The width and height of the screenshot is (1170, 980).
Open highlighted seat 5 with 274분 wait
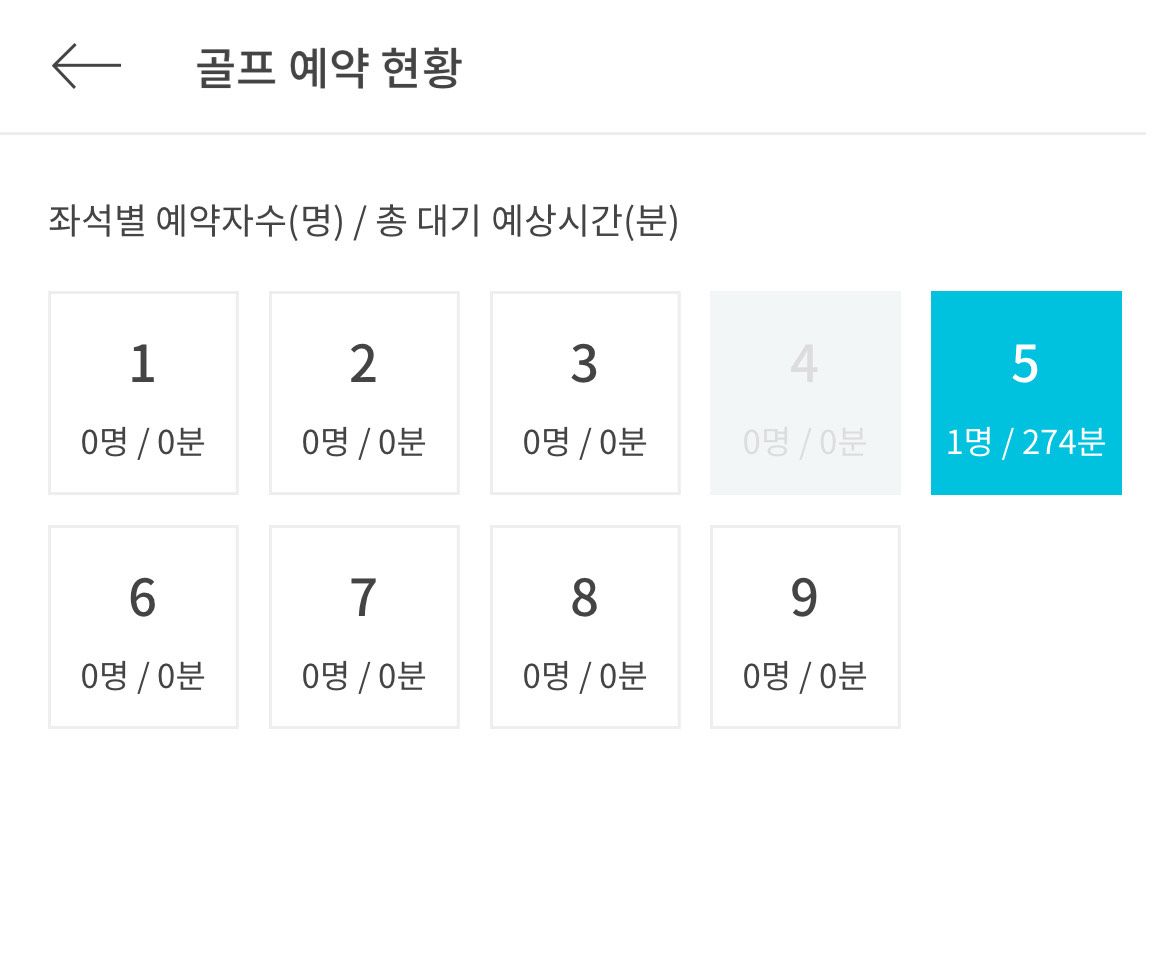point(1026,393)
